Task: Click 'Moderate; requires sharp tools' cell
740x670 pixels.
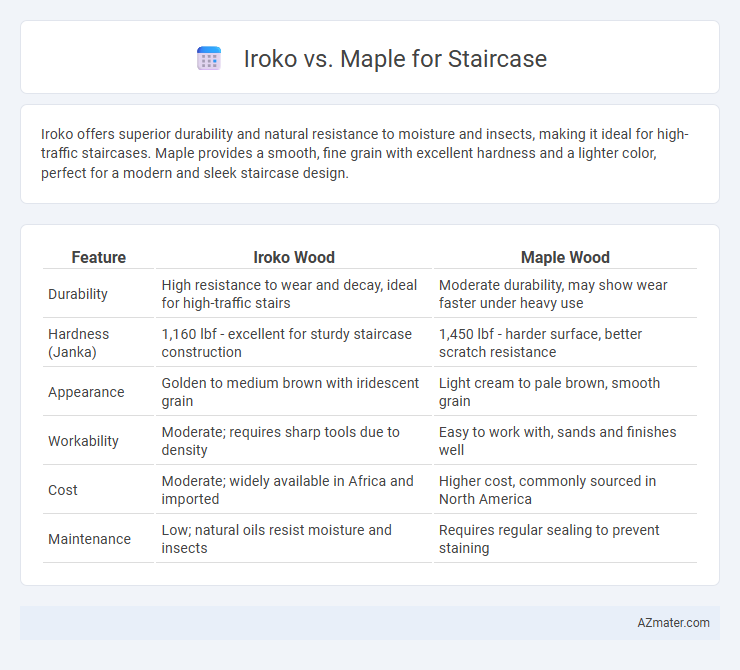Action: pos(294,441)
